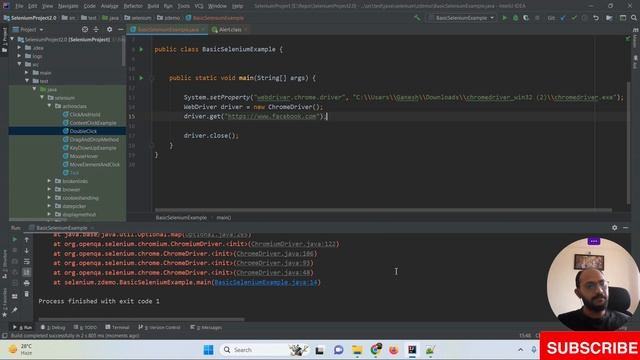
Task: Open the Refactor menu
Action: point(133,6)
